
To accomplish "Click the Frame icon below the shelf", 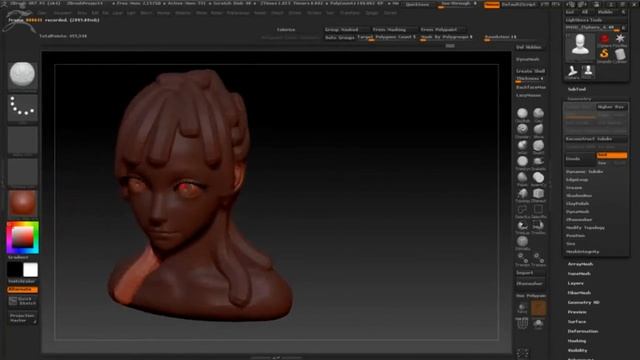I will pos(522,353).
